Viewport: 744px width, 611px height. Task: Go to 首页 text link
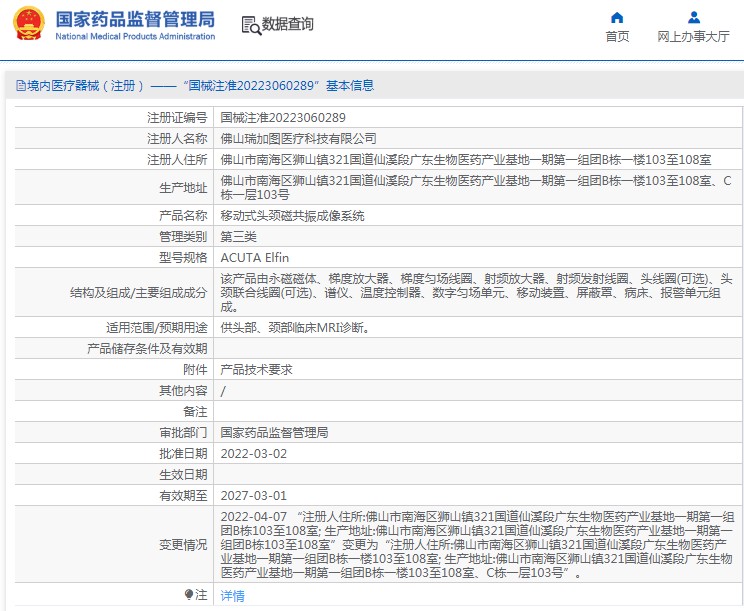click(617, 37)
